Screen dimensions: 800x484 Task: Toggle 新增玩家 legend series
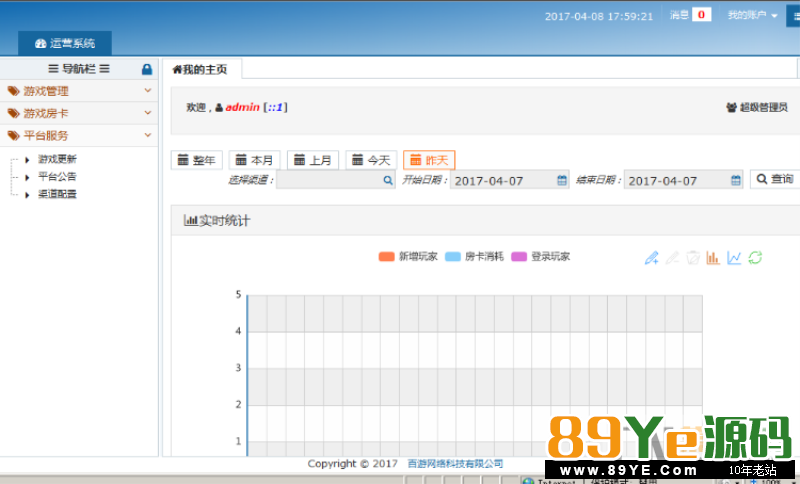(x=408, y=257)
